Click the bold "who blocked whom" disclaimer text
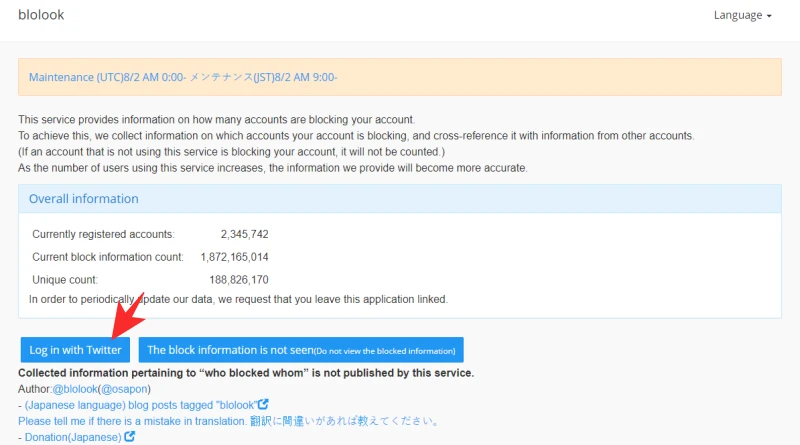800x445 pixels. (246, 373)
